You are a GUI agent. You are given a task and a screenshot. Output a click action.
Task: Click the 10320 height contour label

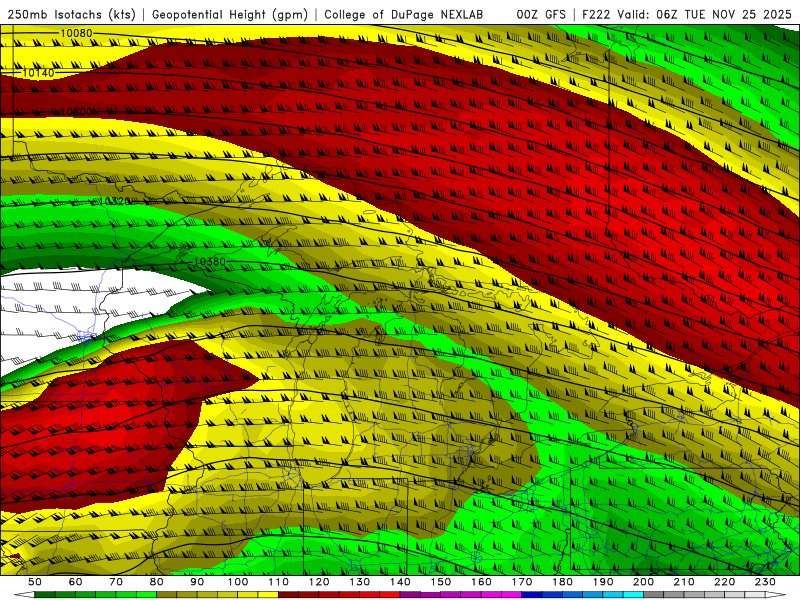click(x=114, y=202)
